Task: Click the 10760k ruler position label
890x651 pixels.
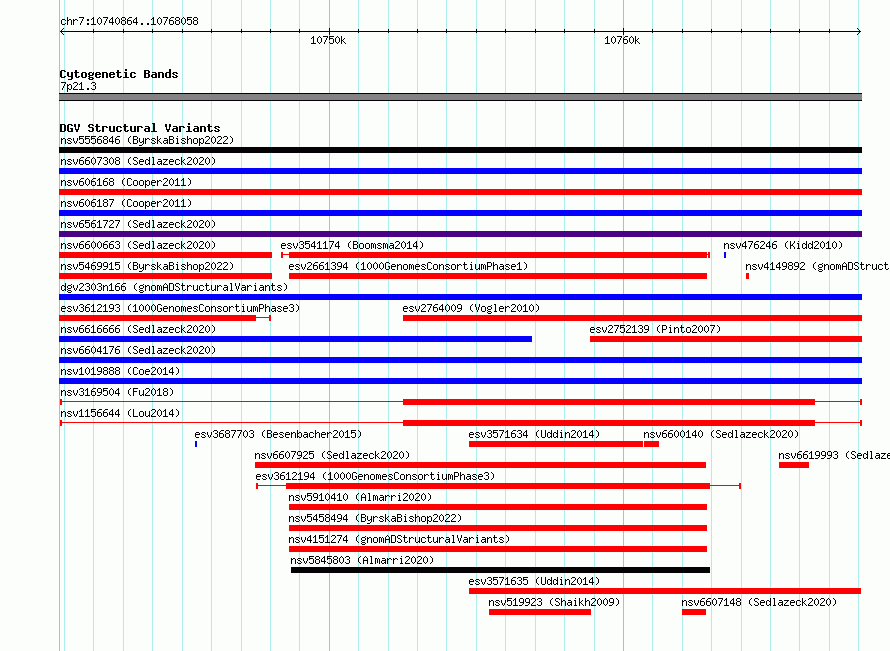Action: tap(622, 40)
